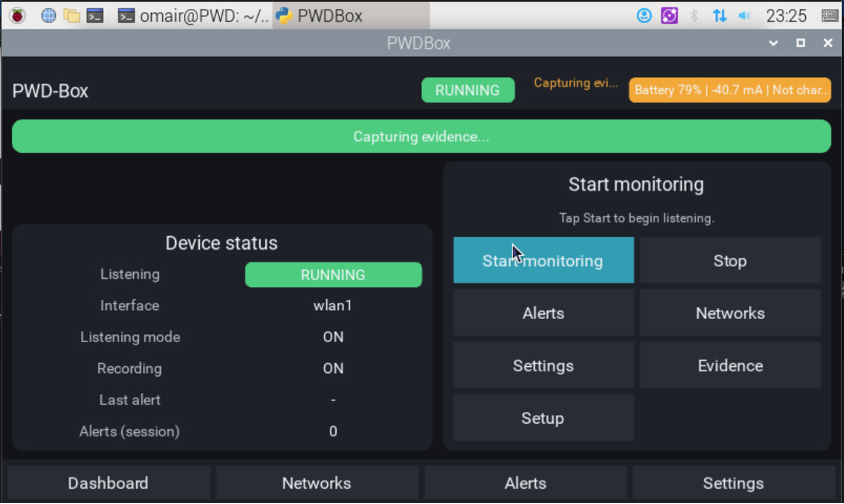This screenshot has height=504, width=844.
Task: Click the orange Capturing evi... header text
Action: point(575,83)
